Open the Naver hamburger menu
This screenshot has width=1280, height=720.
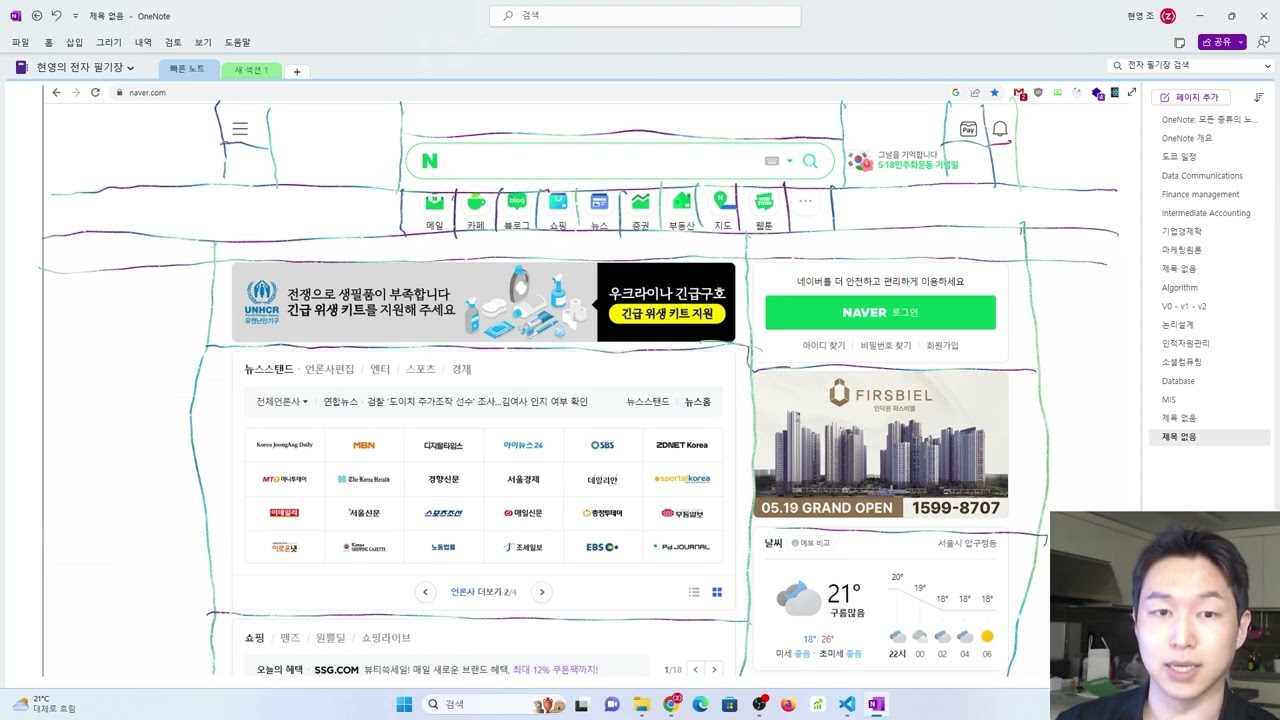coord(240,129)
